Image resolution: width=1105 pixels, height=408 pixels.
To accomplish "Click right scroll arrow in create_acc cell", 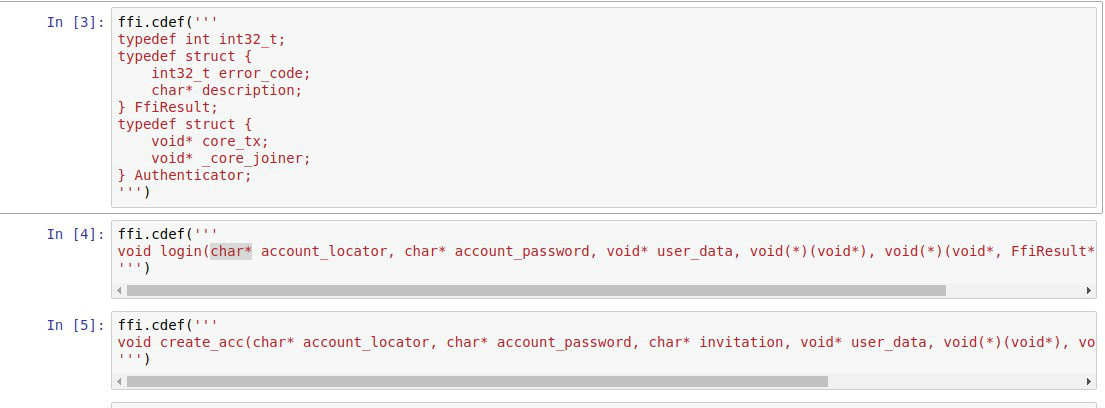I will [x=1090, y=381].
